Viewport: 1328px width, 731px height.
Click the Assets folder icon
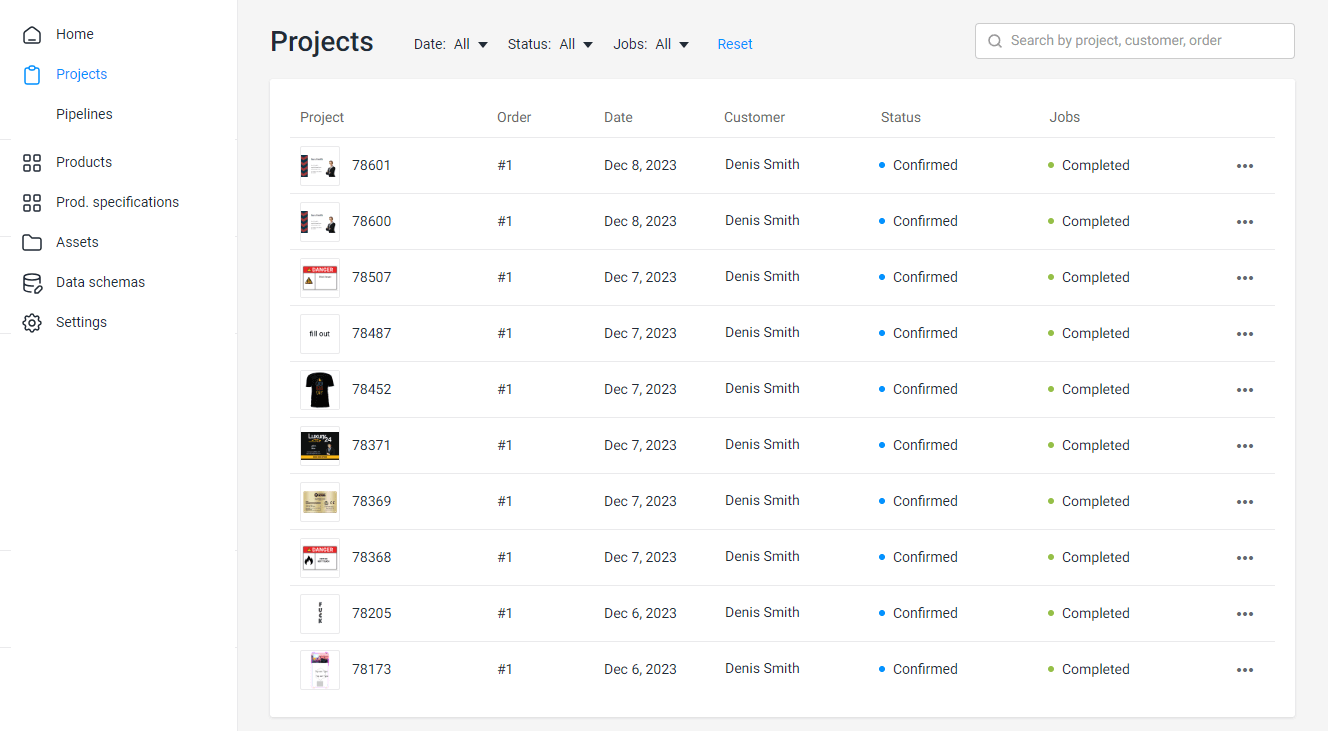pyautogui.click(x=32, y=242)
